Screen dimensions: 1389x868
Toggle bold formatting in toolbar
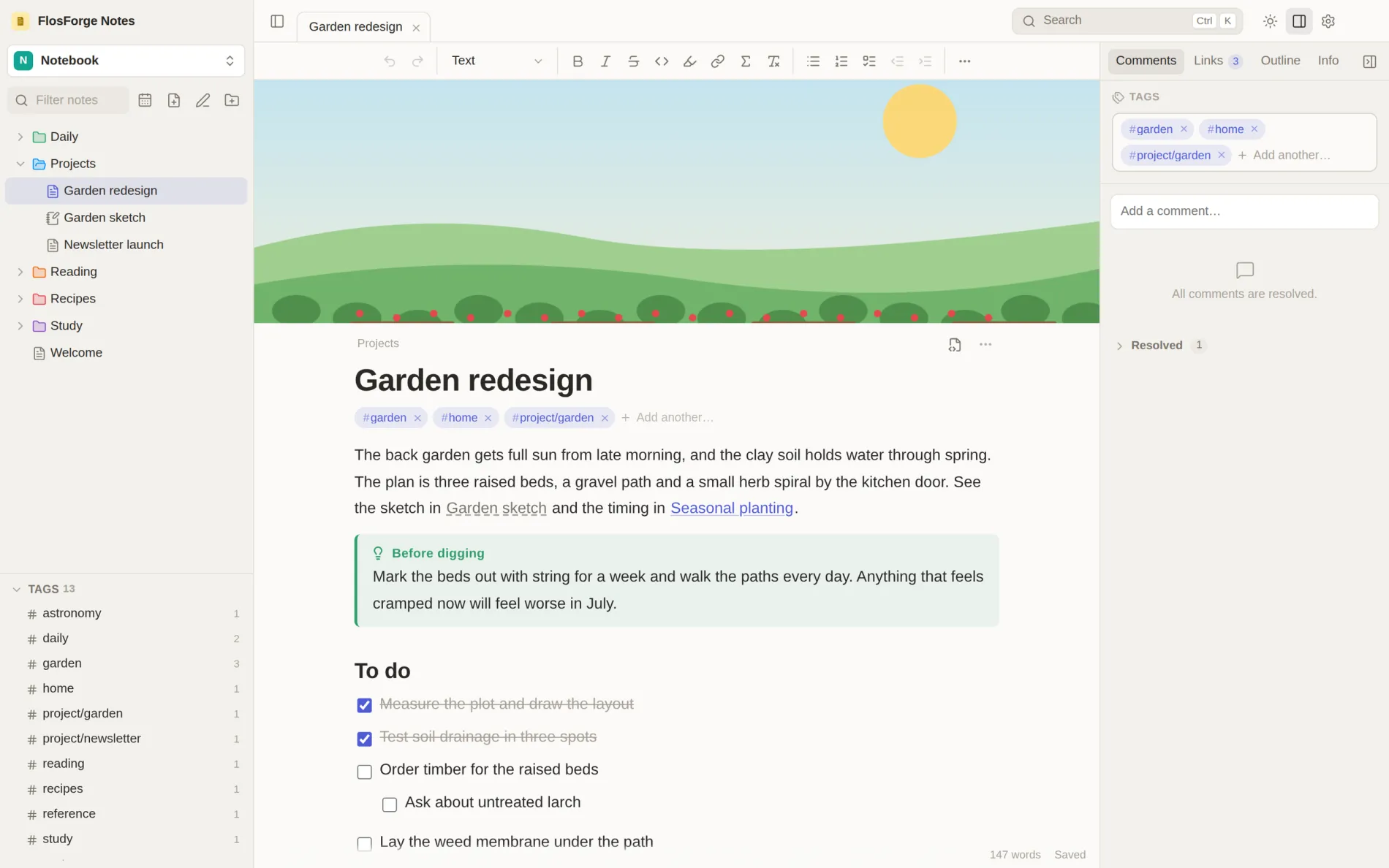pyautogui.click(x=578, y=61)
